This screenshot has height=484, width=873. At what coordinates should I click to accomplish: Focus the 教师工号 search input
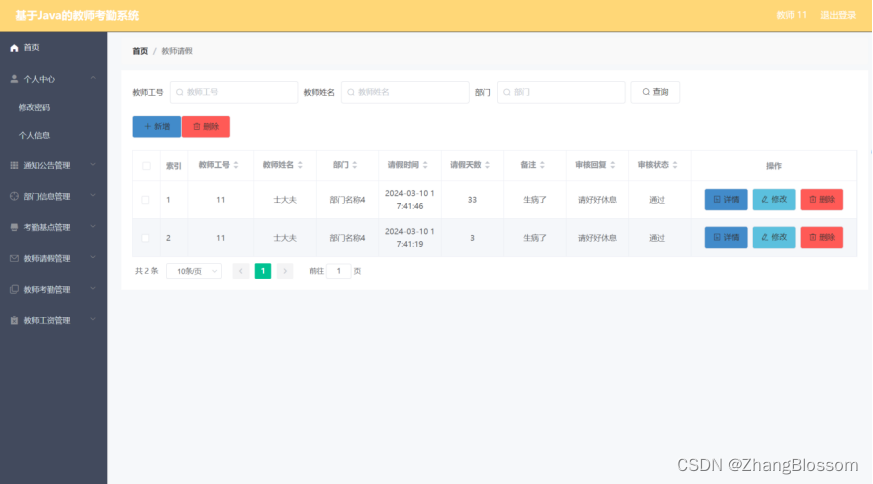(234, 92)
